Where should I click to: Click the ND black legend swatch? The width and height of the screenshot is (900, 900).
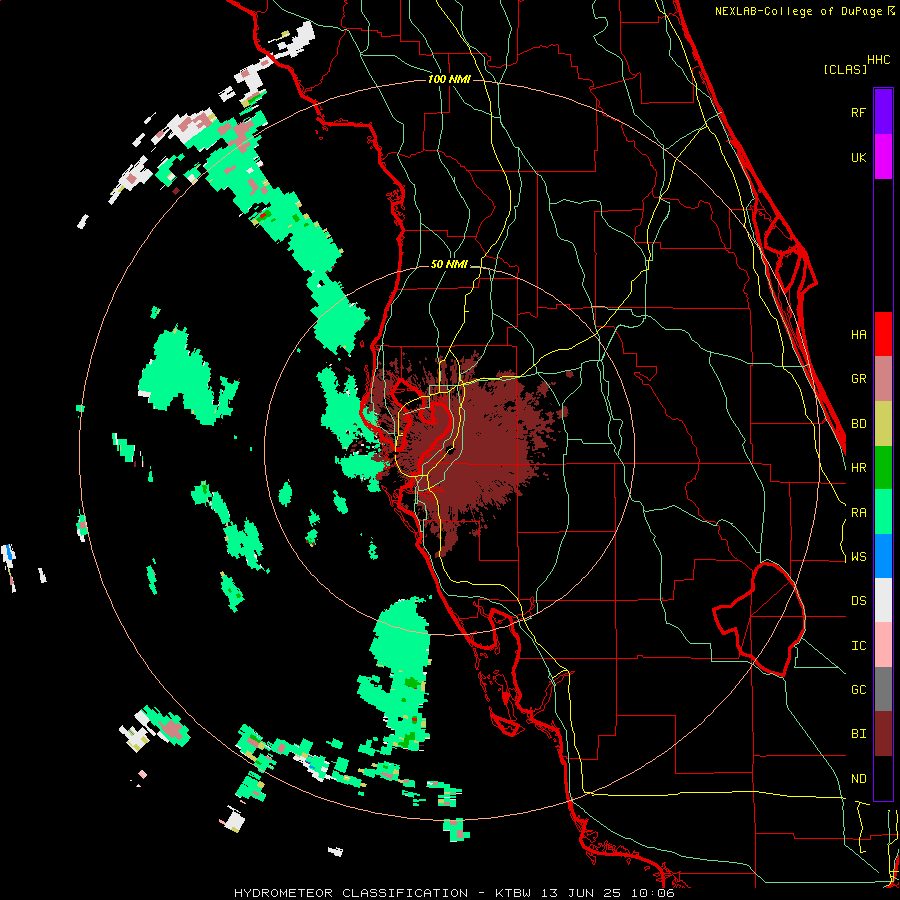(x=883, y=778)
